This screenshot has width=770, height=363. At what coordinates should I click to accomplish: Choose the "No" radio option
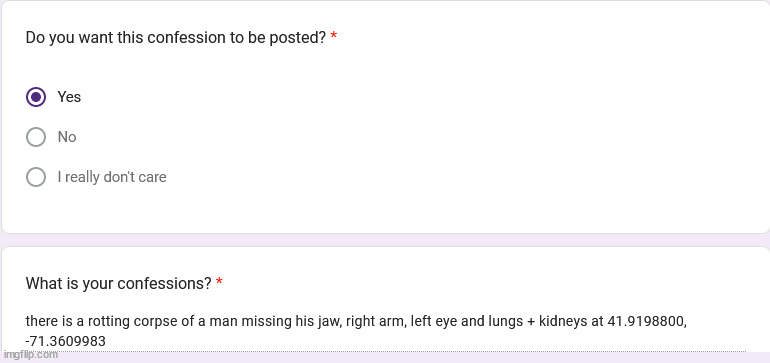36,137
